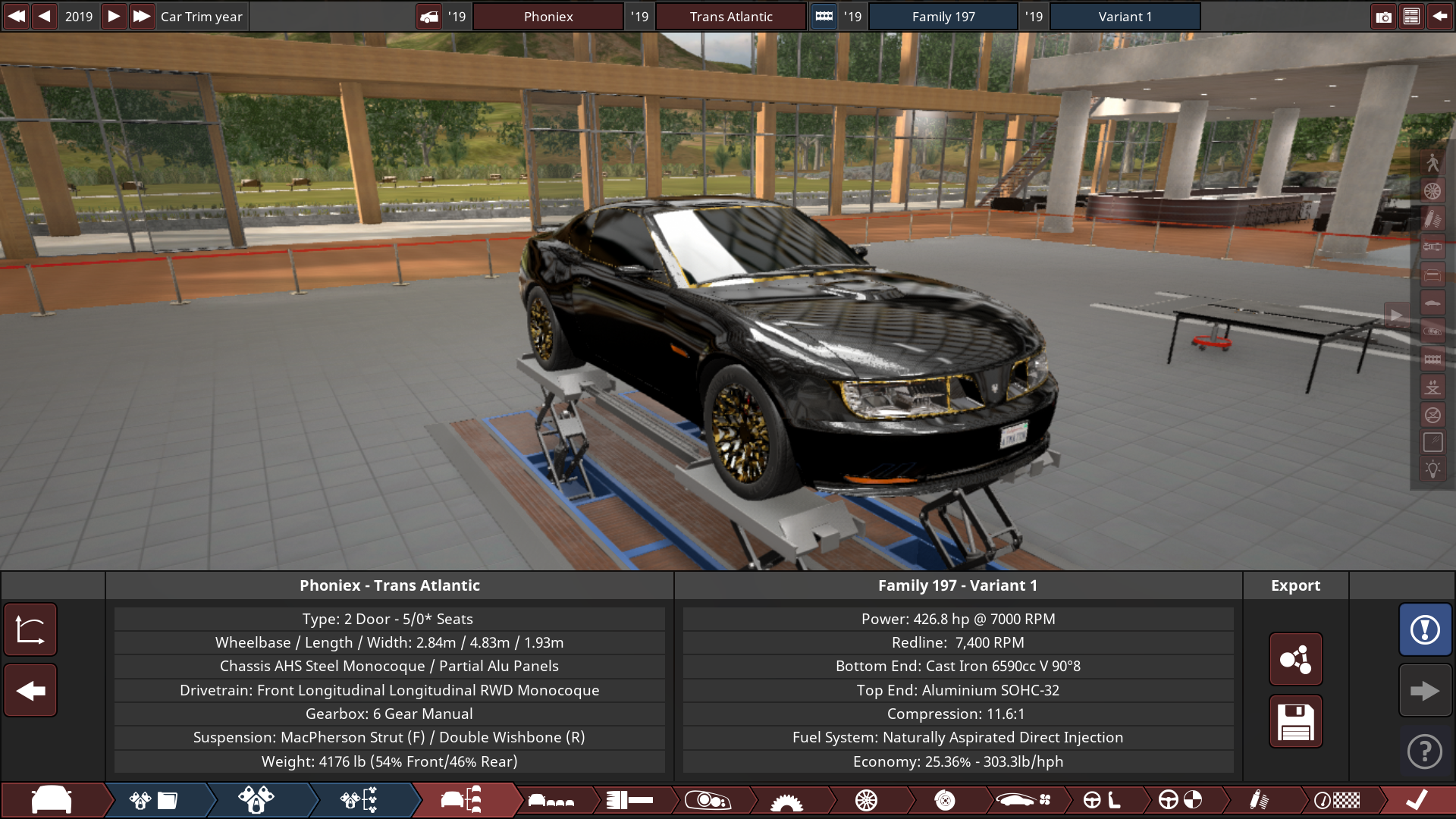Image resolution: width=1456 pixels, height=819 pixels.
Task: Click the car model icon in top bar
Action: 429,16
